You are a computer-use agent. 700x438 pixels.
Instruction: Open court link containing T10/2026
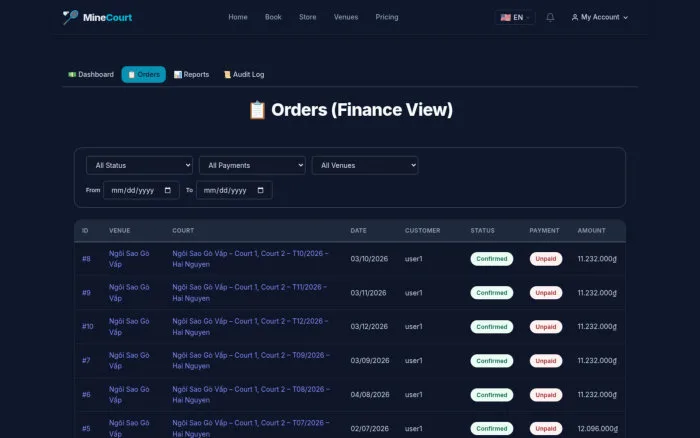click(250, 259)
